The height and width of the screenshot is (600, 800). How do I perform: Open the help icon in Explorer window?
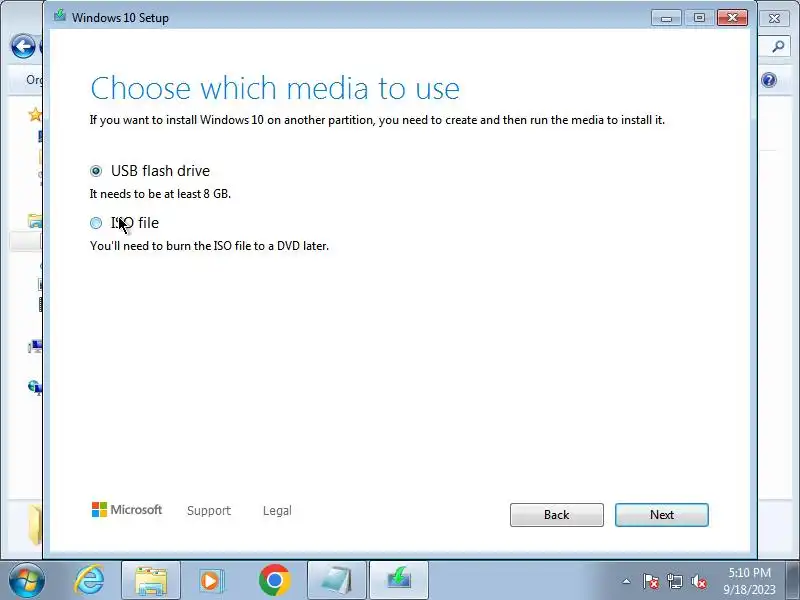[x=769, y=80]
